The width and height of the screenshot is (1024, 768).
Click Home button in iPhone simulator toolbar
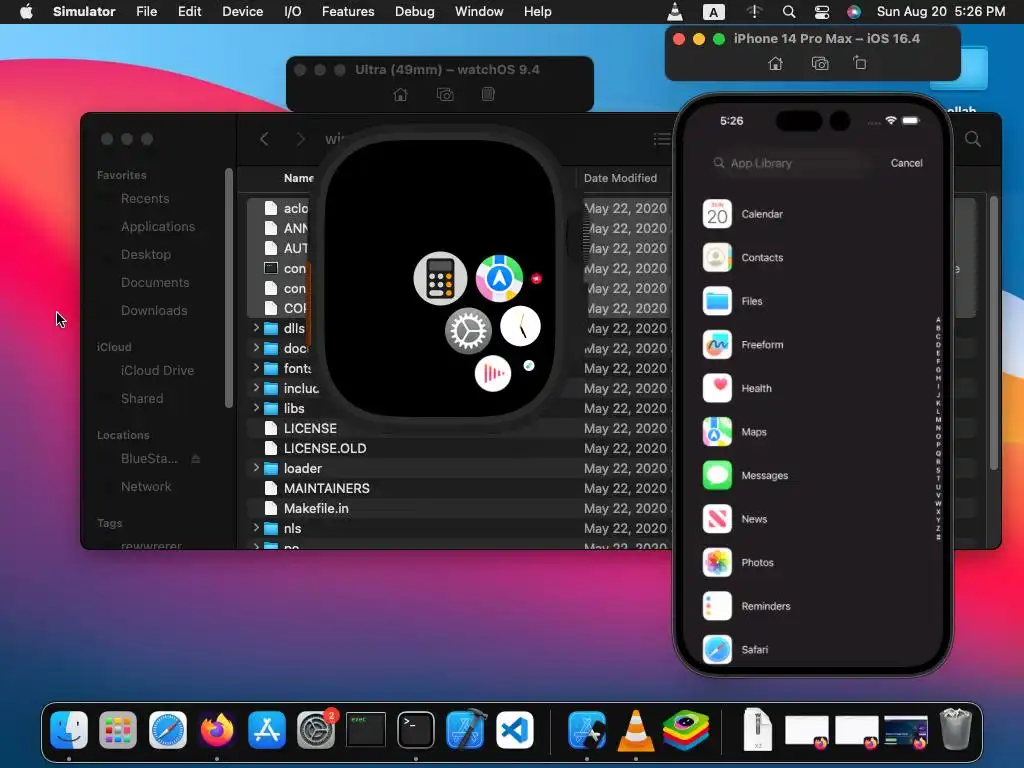tap(775, 63)
